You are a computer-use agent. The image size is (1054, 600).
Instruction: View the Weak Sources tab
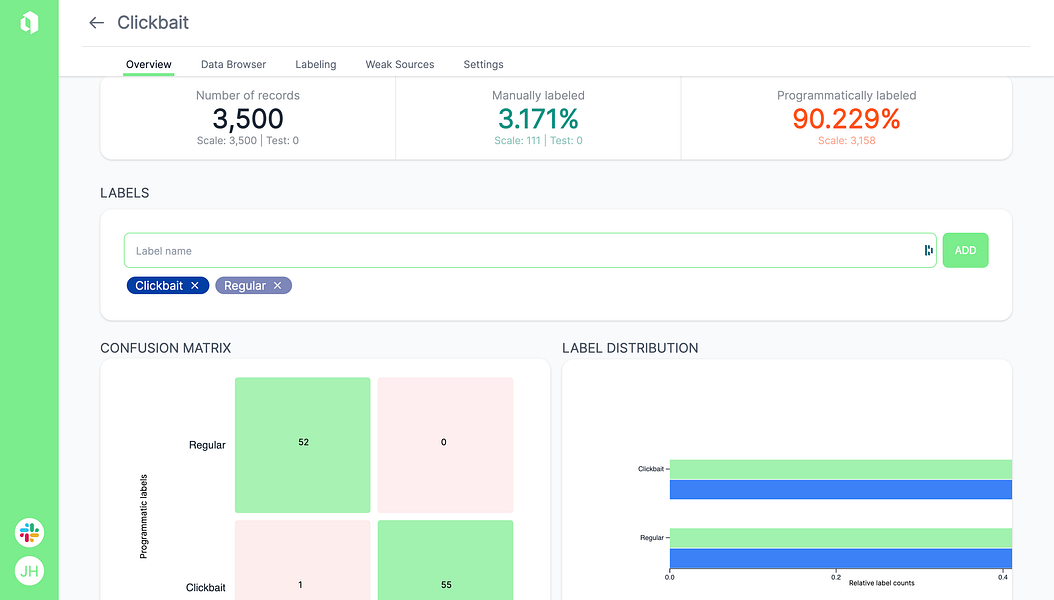[x=399, y=64]
